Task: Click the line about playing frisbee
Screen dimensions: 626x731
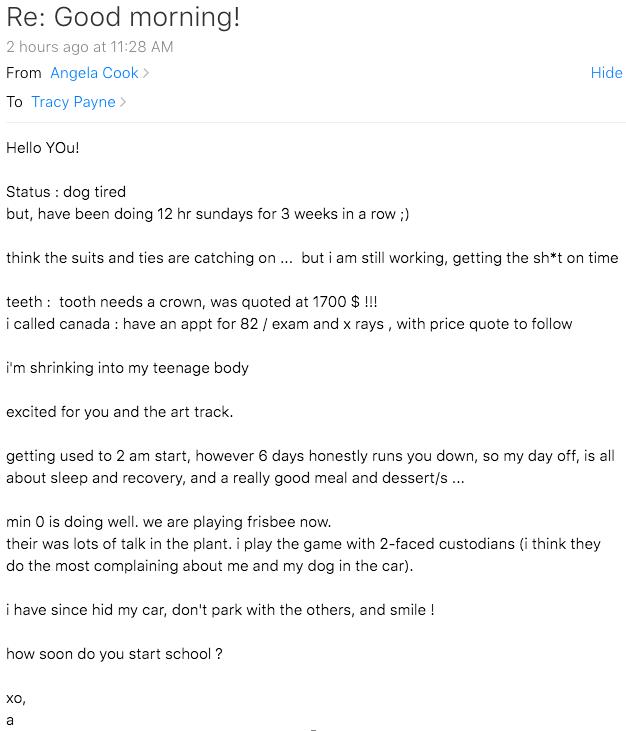Action: [x=168, y=522]
